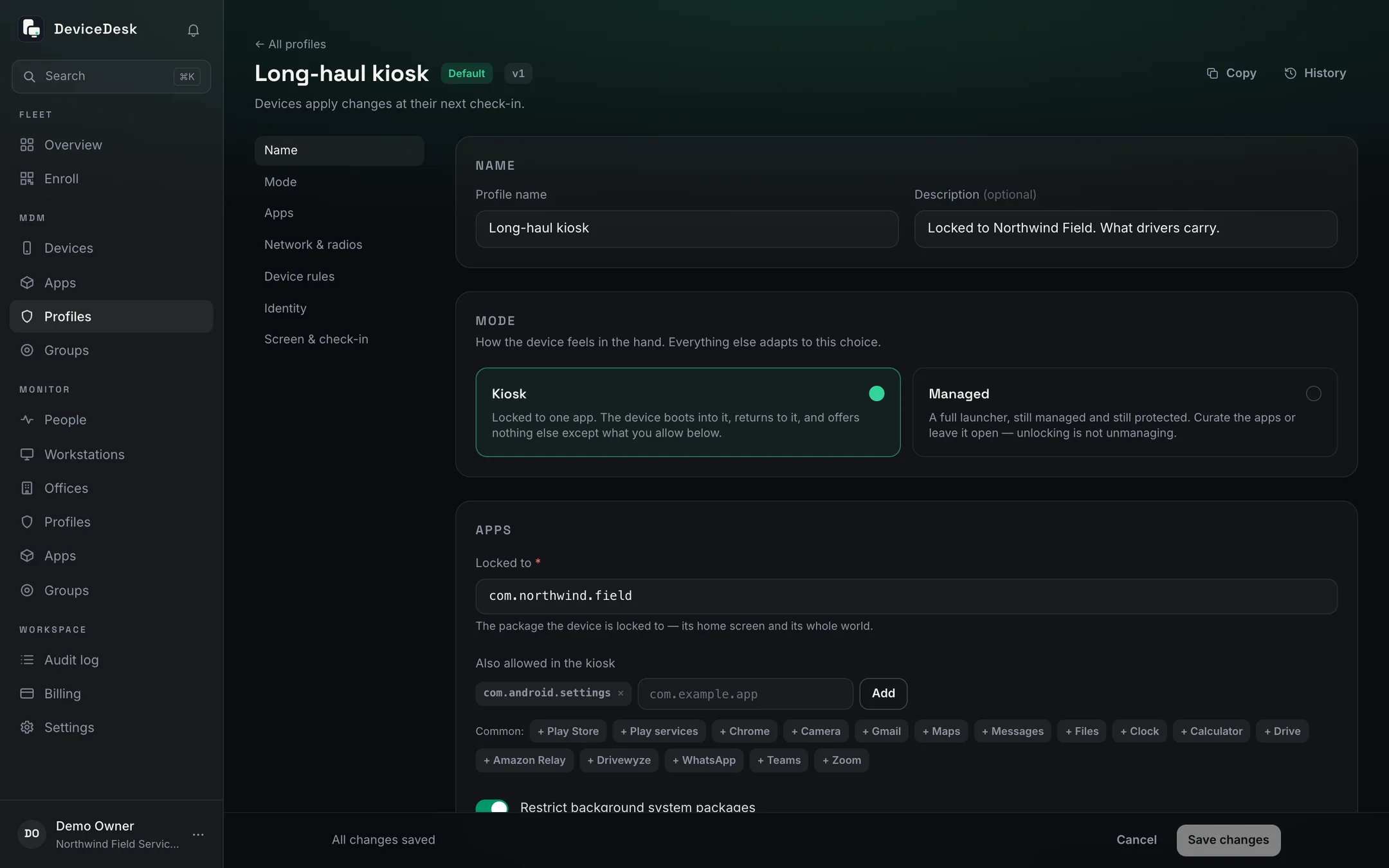
Task: Open profile History
Action: [1315, 73]
